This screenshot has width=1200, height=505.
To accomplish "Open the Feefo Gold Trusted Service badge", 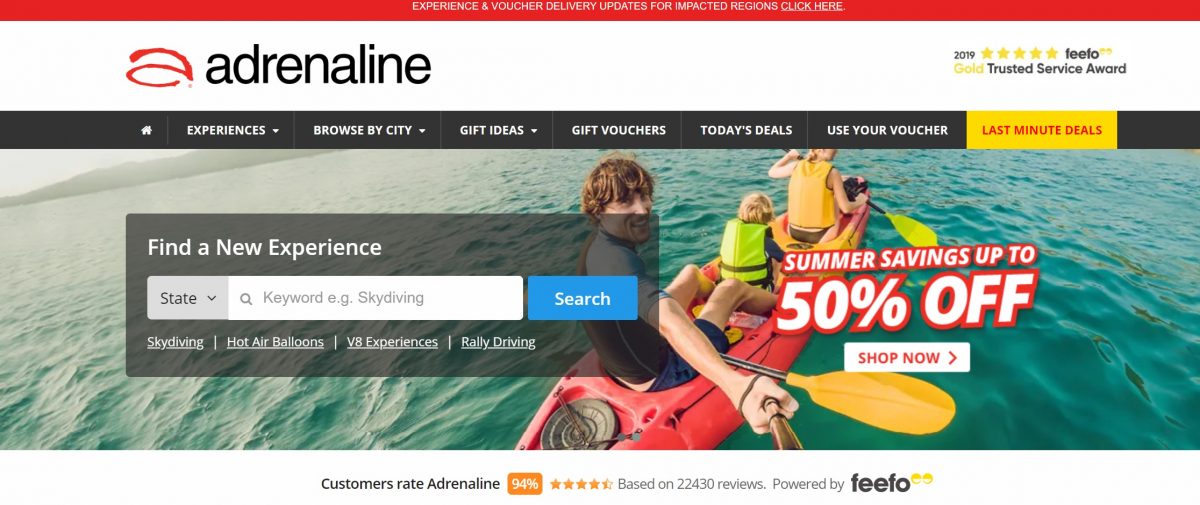I will coord(1040,61).
